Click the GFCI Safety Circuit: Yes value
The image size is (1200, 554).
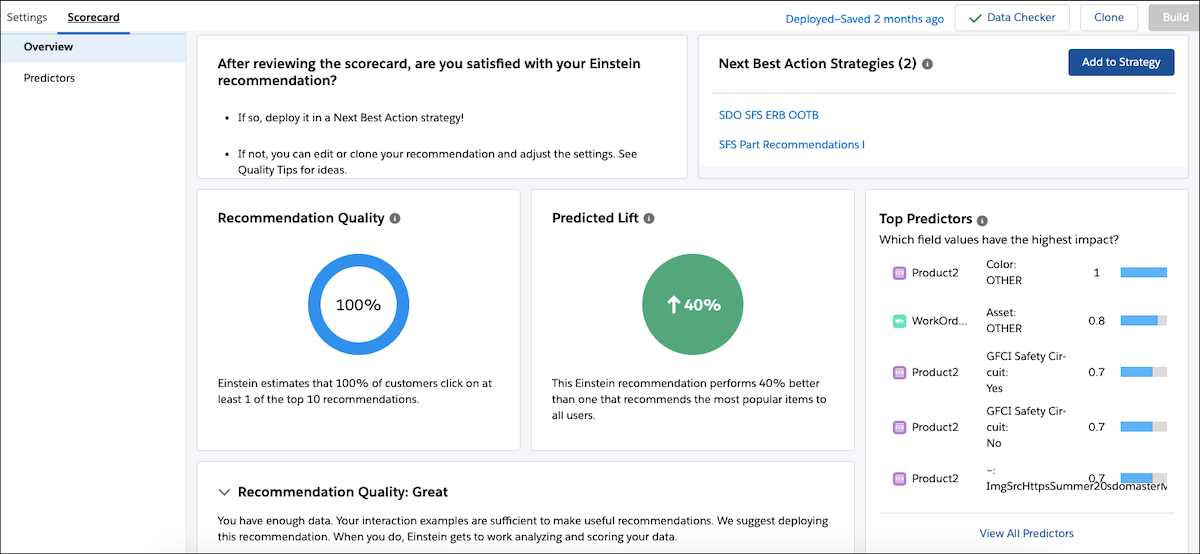[1026, 372]
